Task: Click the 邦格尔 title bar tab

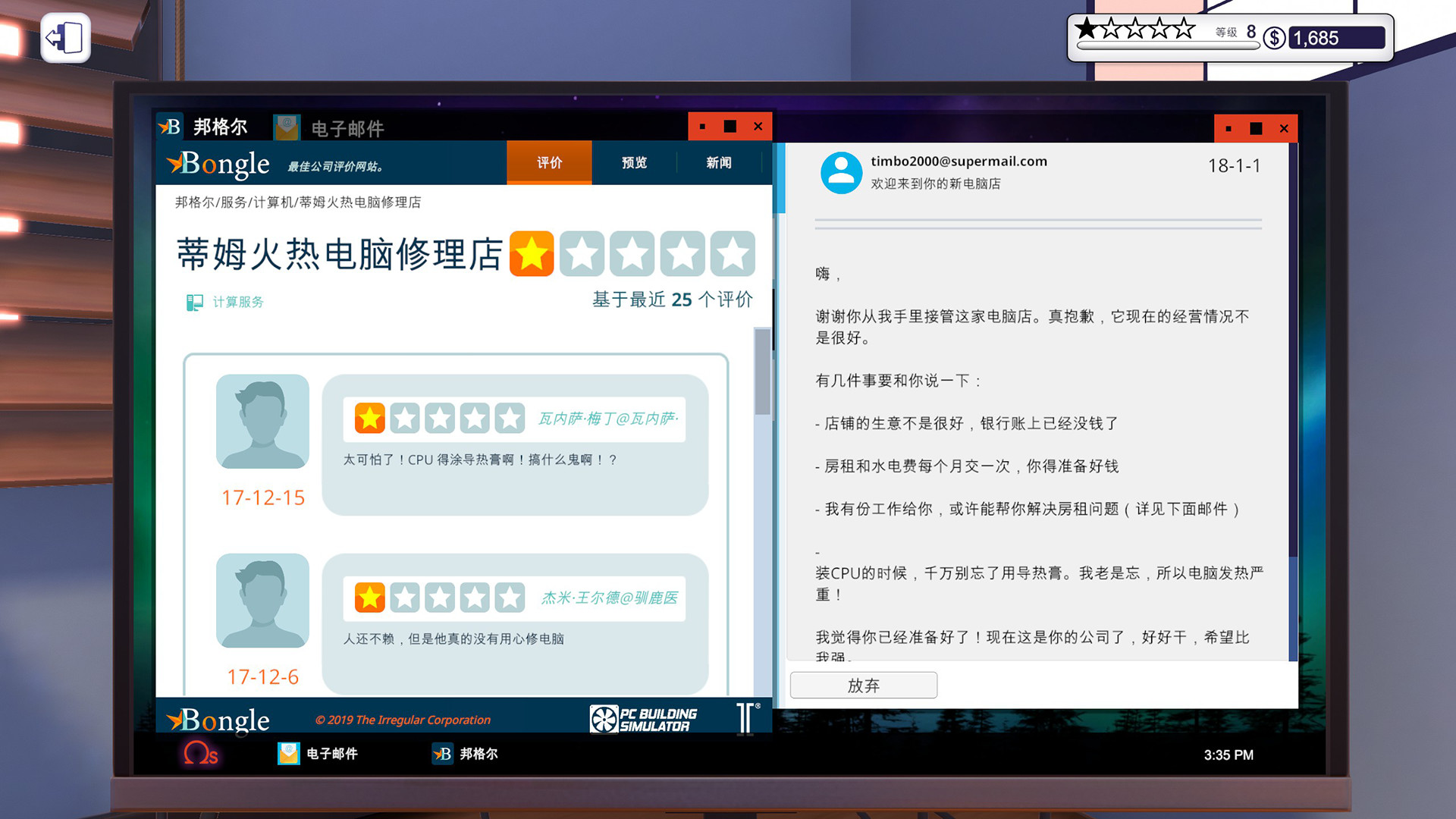Action: (203, 127)
